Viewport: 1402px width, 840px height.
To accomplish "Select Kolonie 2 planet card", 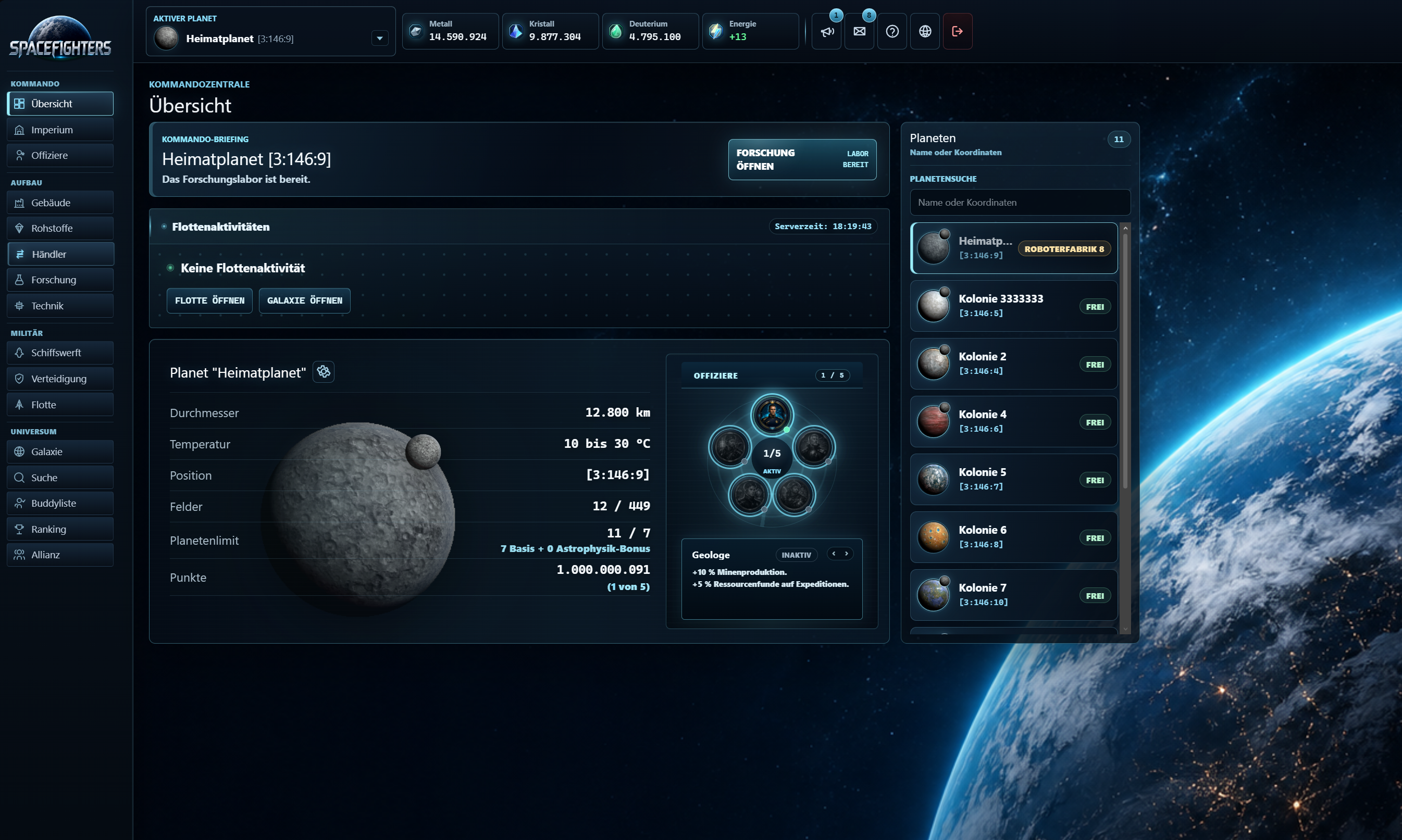I will 1013,364.
